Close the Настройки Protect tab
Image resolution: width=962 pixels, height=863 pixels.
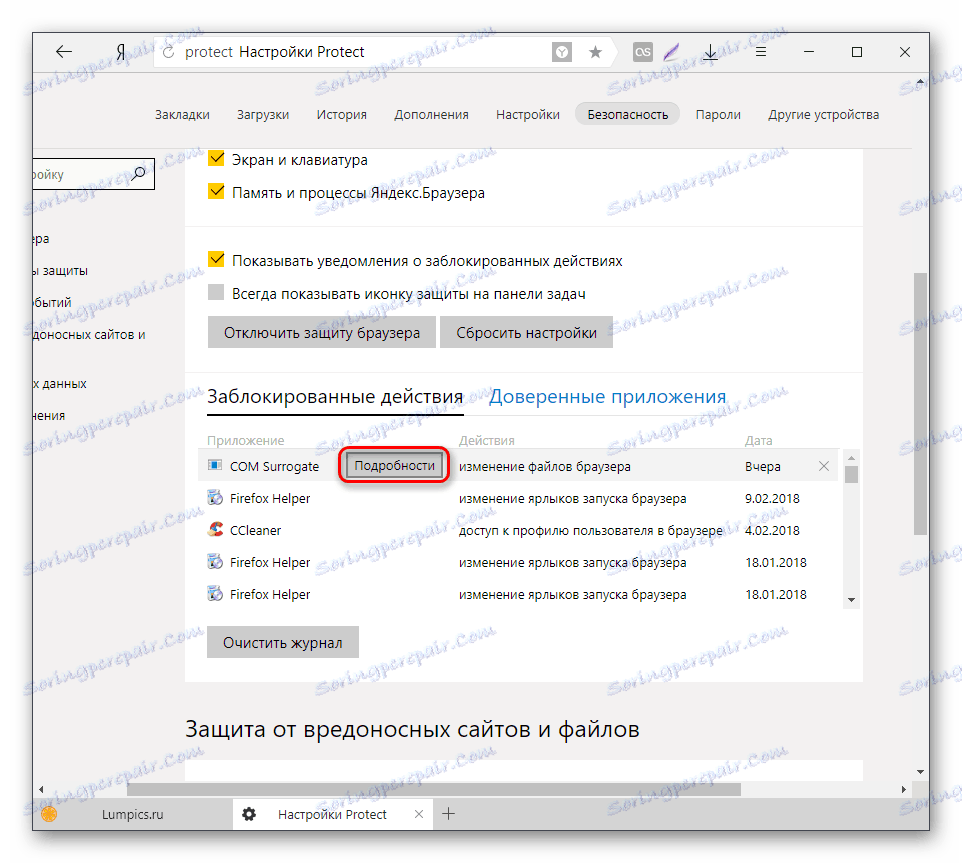pos(419,814)
